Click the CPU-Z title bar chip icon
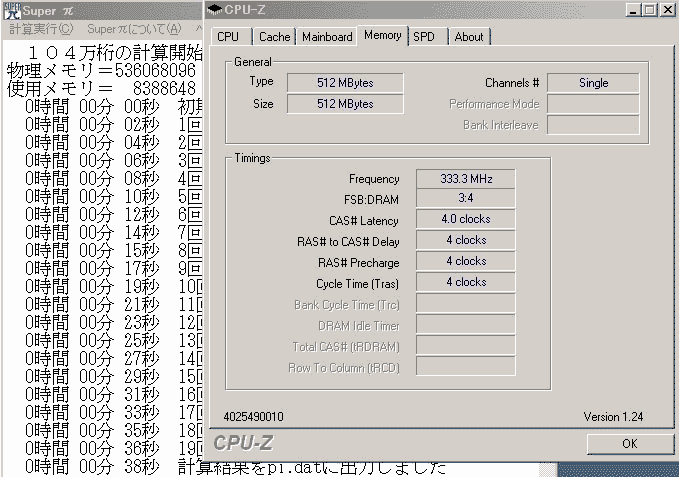The width and height of the screenshot is (679, 477). (214, 10)
